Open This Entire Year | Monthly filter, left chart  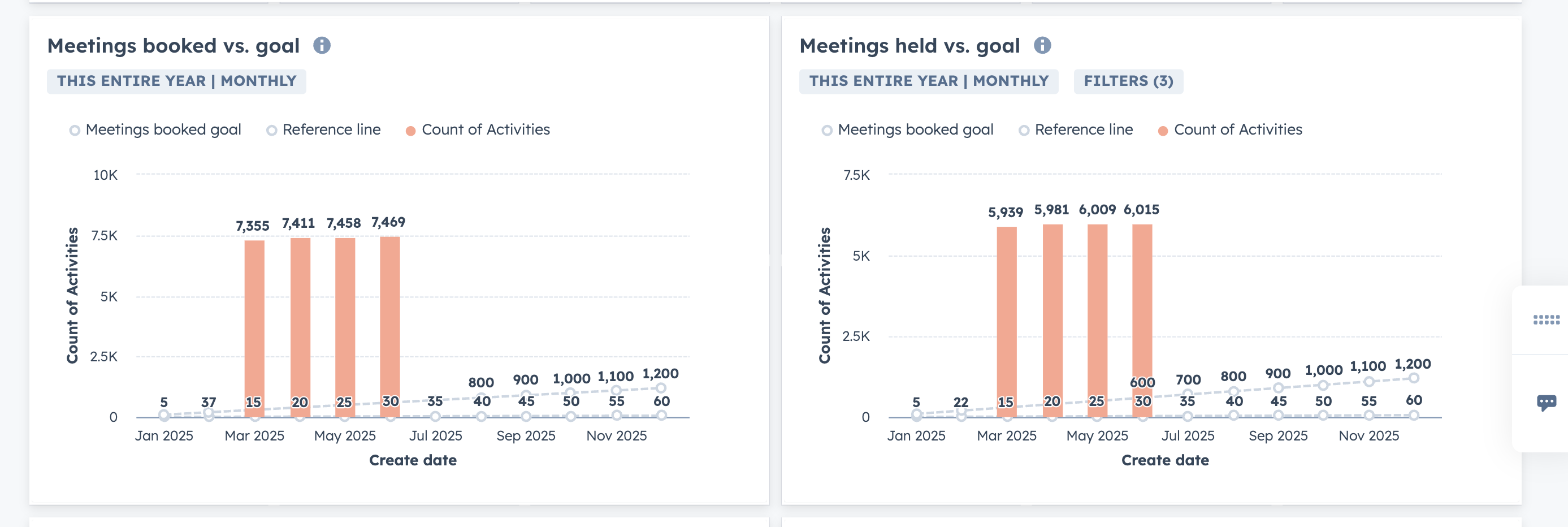176,81
